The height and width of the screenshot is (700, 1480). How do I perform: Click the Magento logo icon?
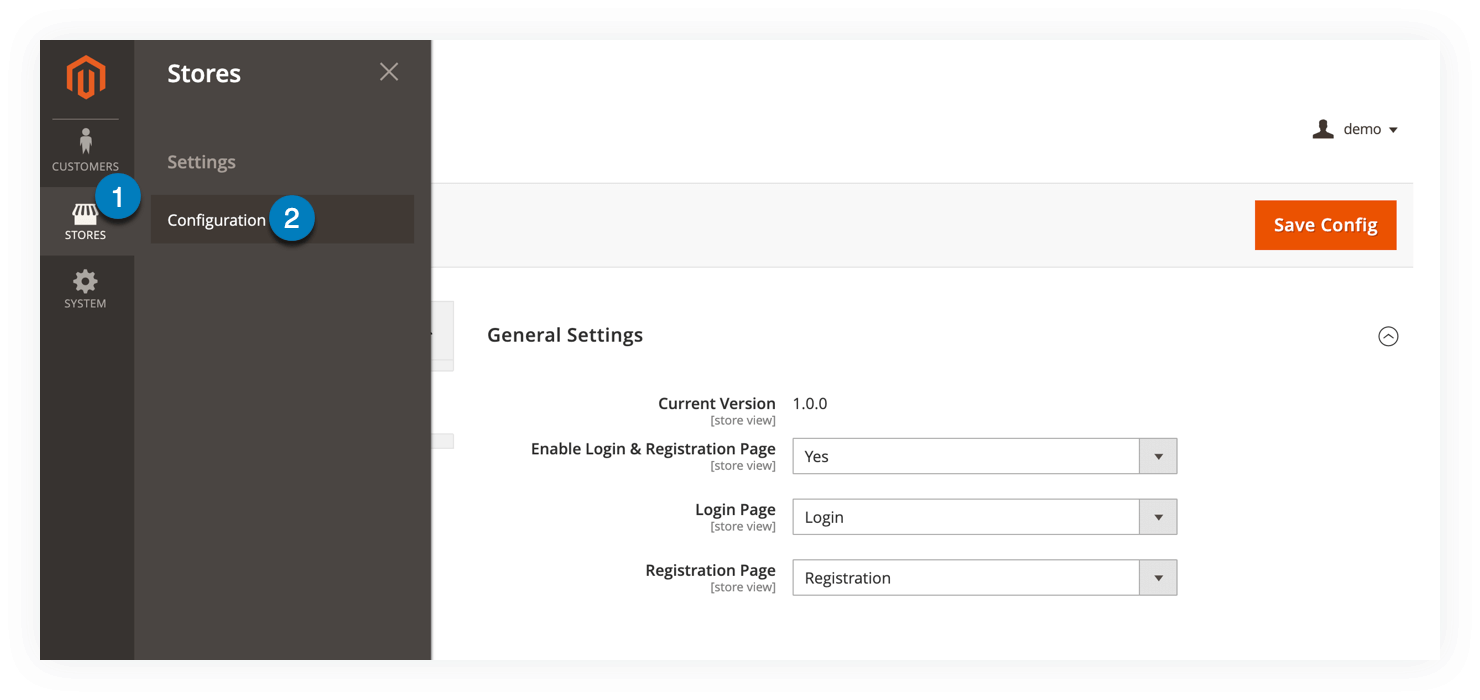(x=85, y=78)
